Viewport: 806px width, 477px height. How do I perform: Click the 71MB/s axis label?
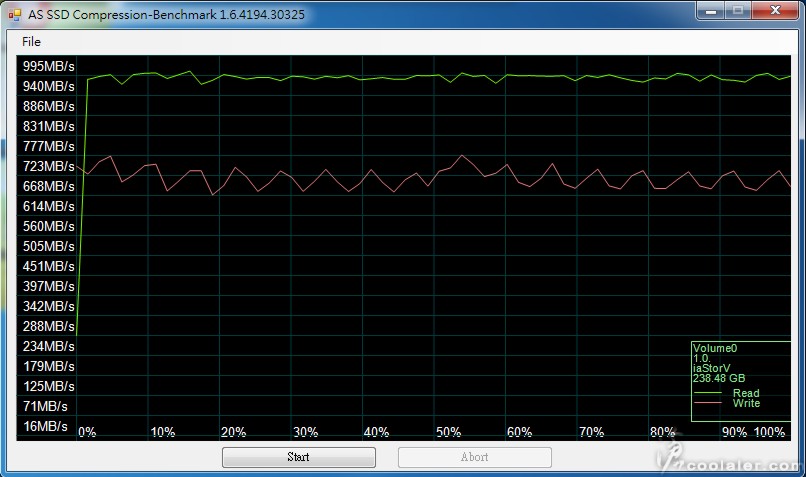[45, 407]
